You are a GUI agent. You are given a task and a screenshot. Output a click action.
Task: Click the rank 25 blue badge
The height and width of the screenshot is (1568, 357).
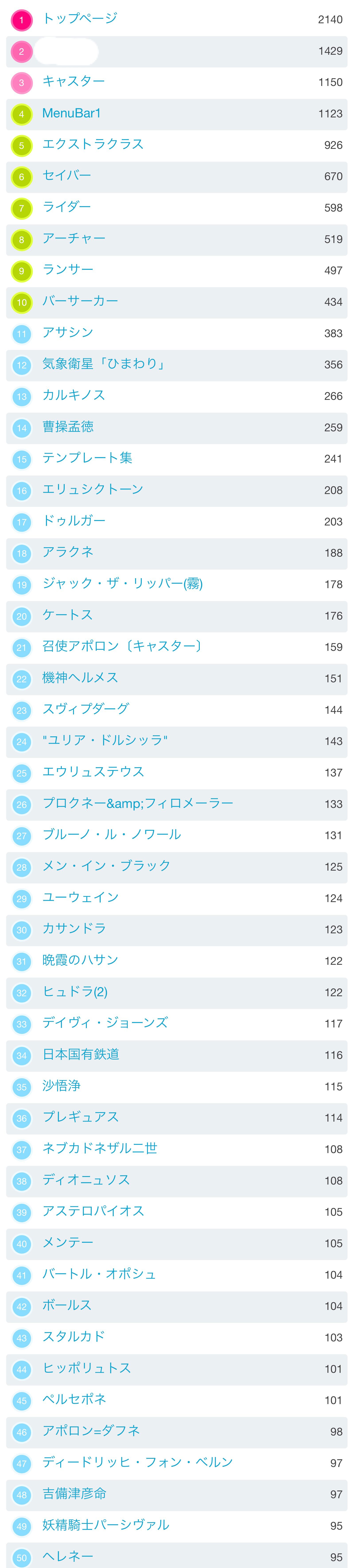21,774
